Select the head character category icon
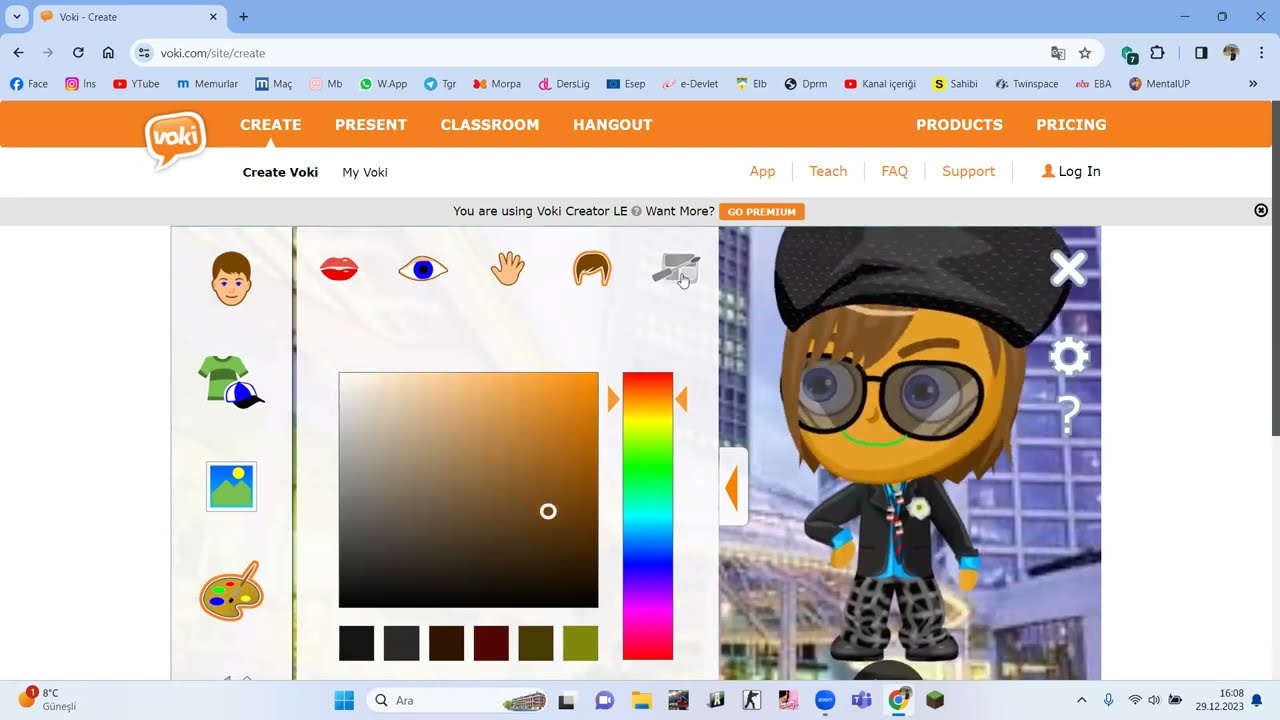 point(231,278)
